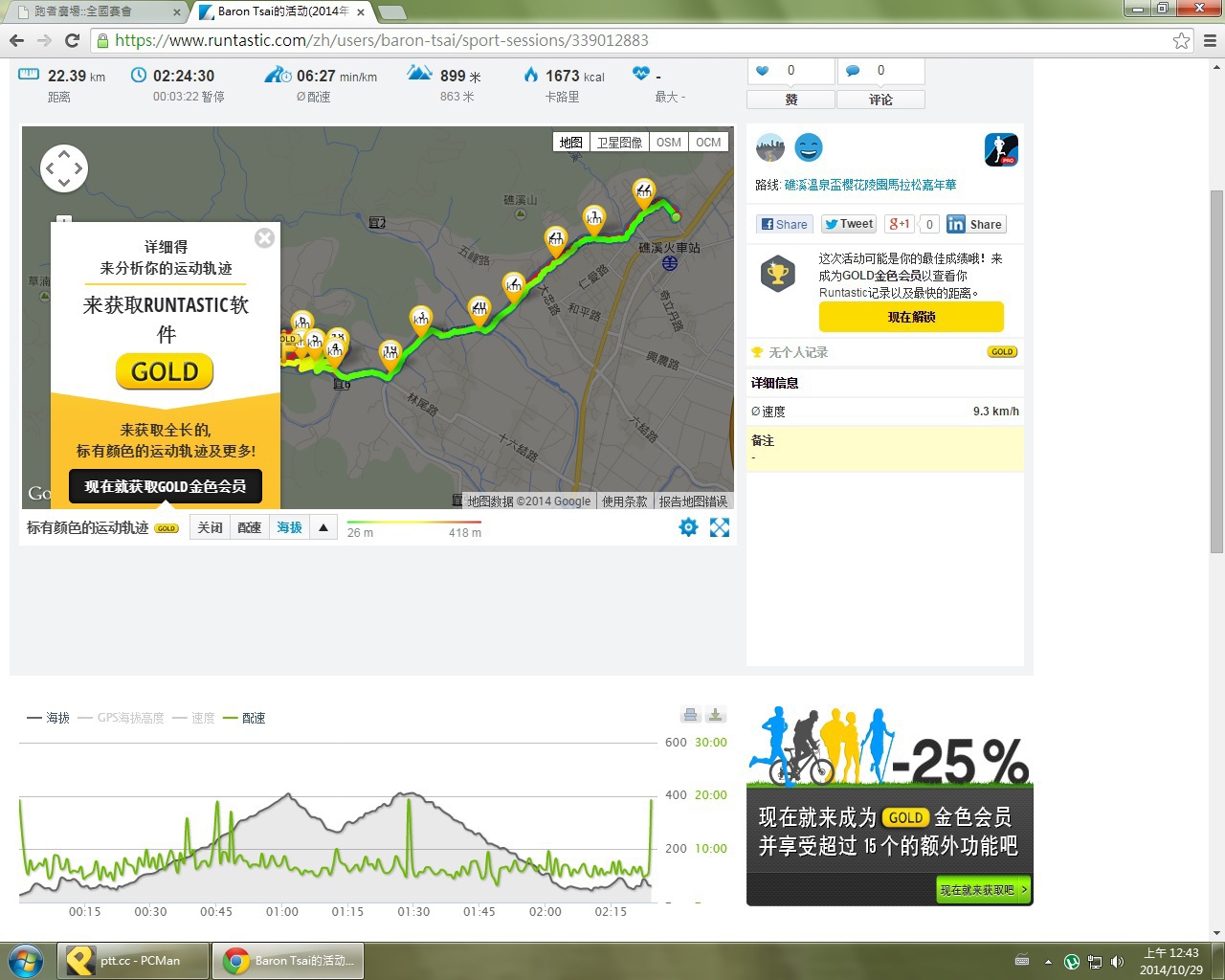The height and width of the screenshot is (980, 1225).
Task: Print the chart with the printer icon
Action: (x=690, y=714)
